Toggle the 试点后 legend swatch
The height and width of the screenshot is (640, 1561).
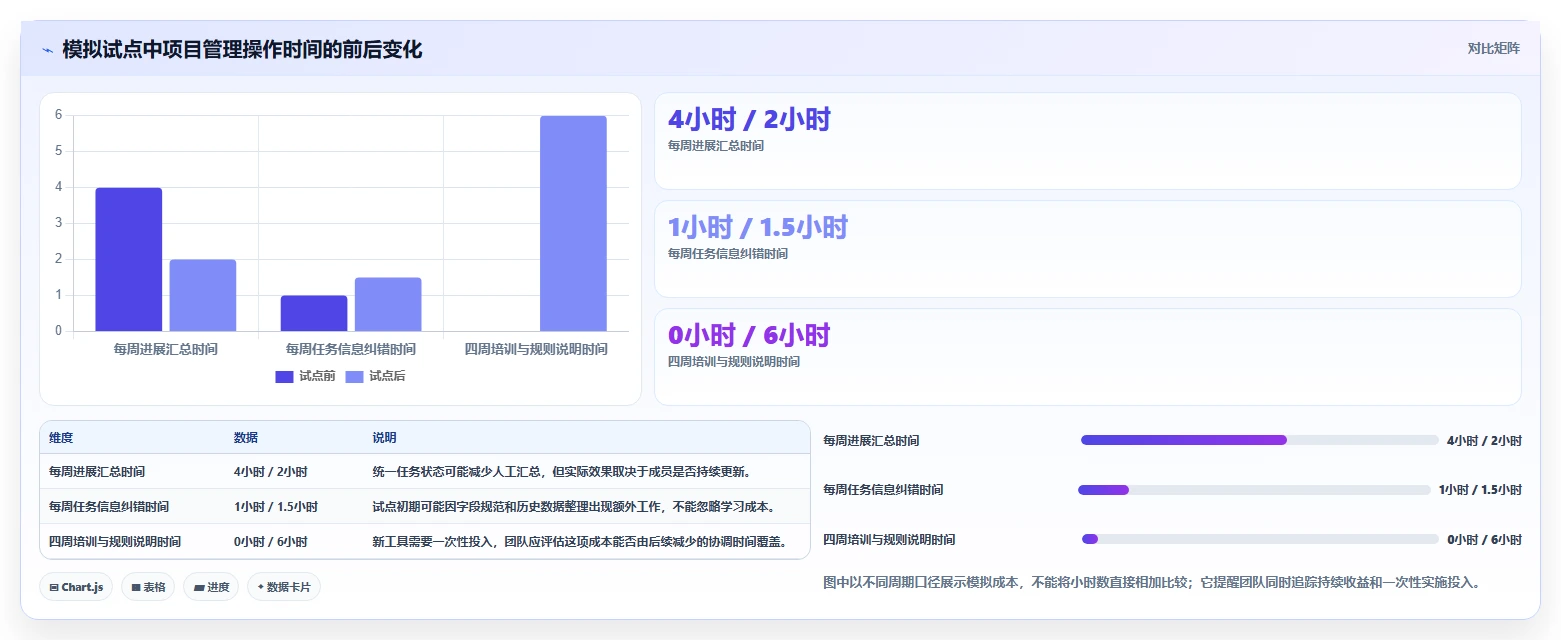[x=354, y=377]
